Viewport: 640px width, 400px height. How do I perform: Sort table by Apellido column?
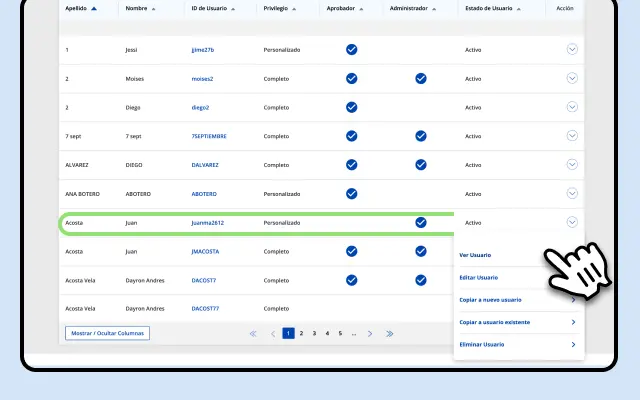(x=81, y=8)
